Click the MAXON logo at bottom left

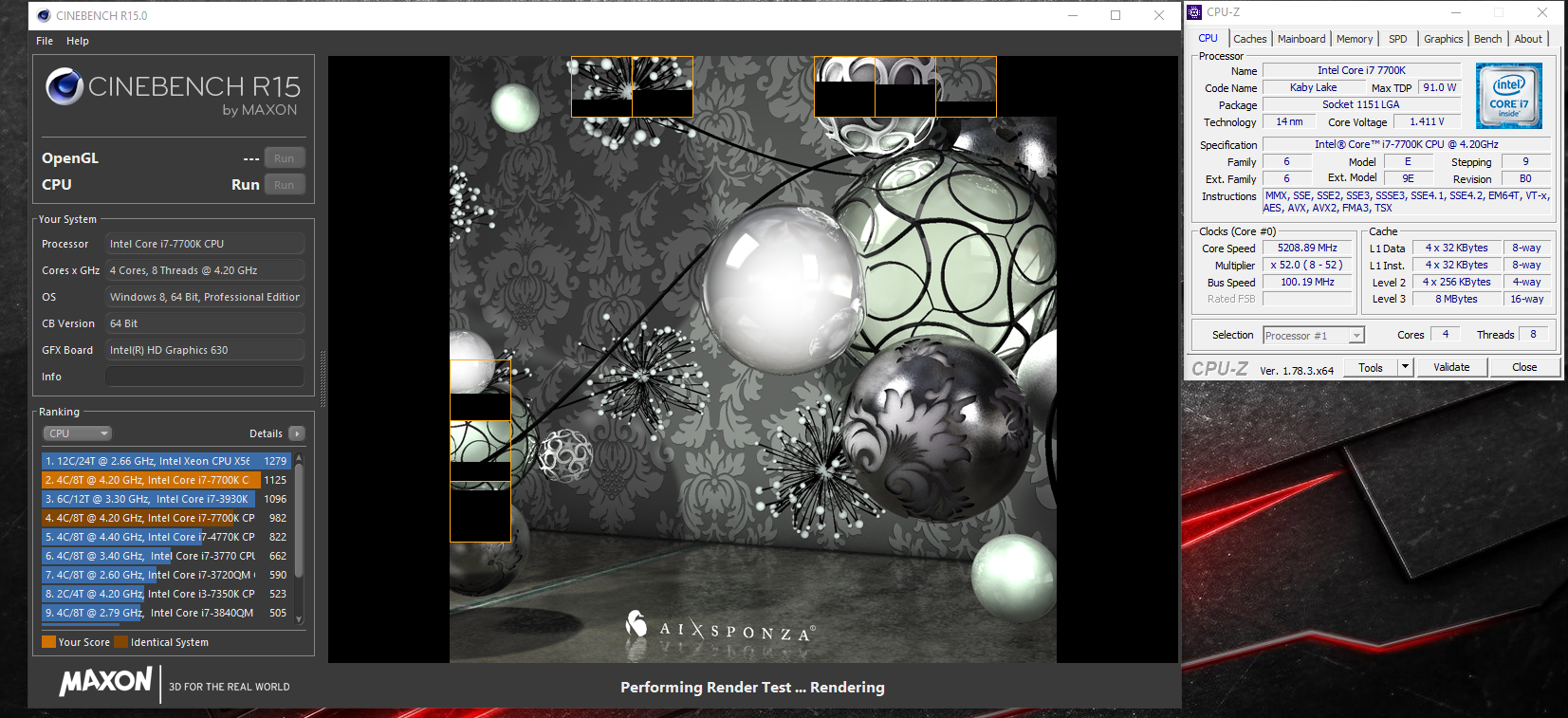tap(105, 681)
